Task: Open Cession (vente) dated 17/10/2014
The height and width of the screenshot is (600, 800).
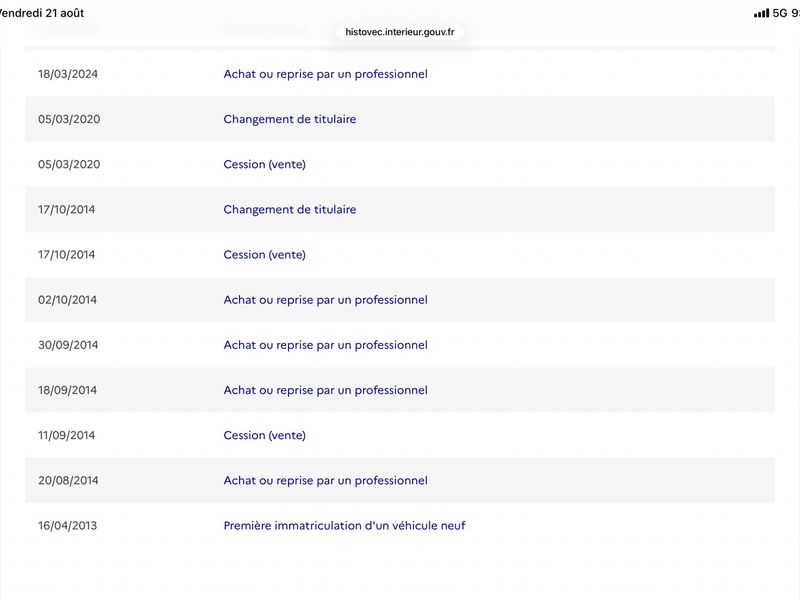Action: pyautogui.click(x=264, y=255)
